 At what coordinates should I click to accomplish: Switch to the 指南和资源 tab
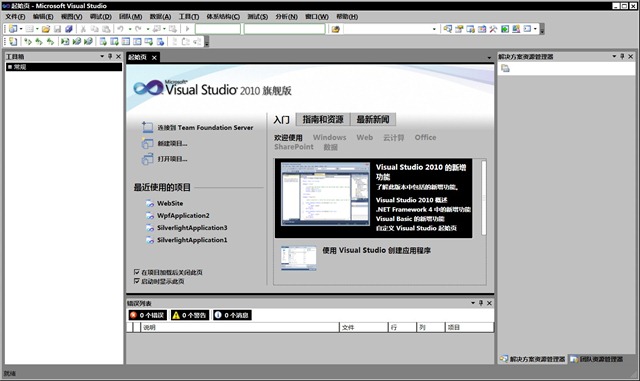coord(323,119)
